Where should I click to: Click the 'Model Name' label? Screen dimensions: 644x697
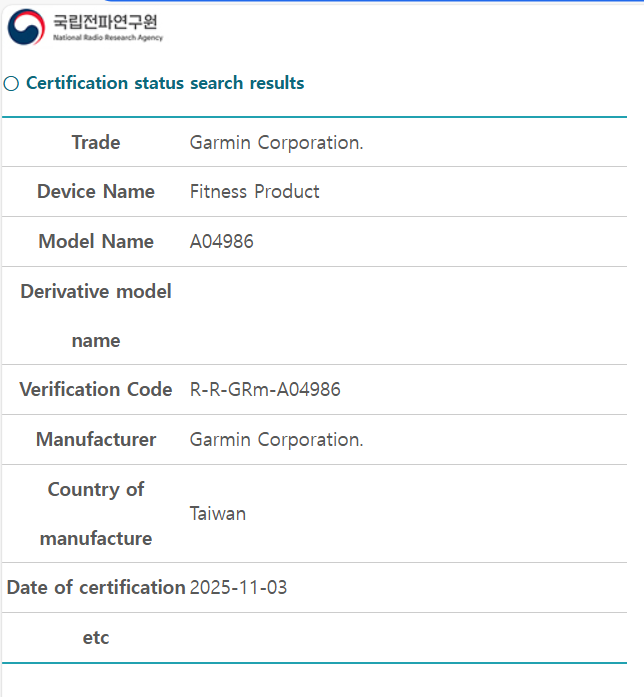coord(96,241)
